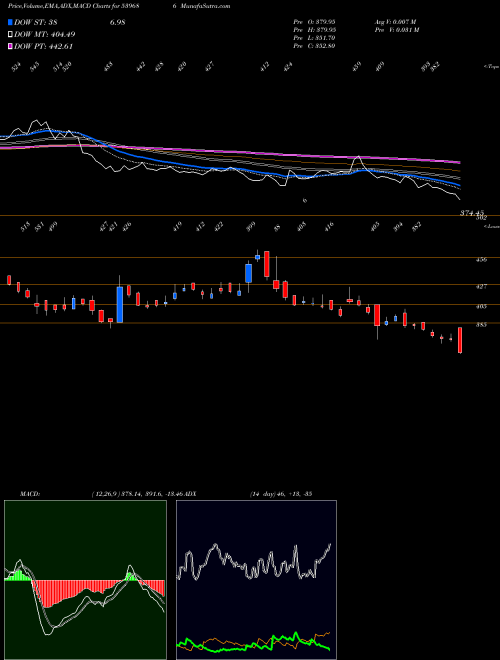500x660 pixels.
Task: Click the 456 price axis label
Action: 481,260
